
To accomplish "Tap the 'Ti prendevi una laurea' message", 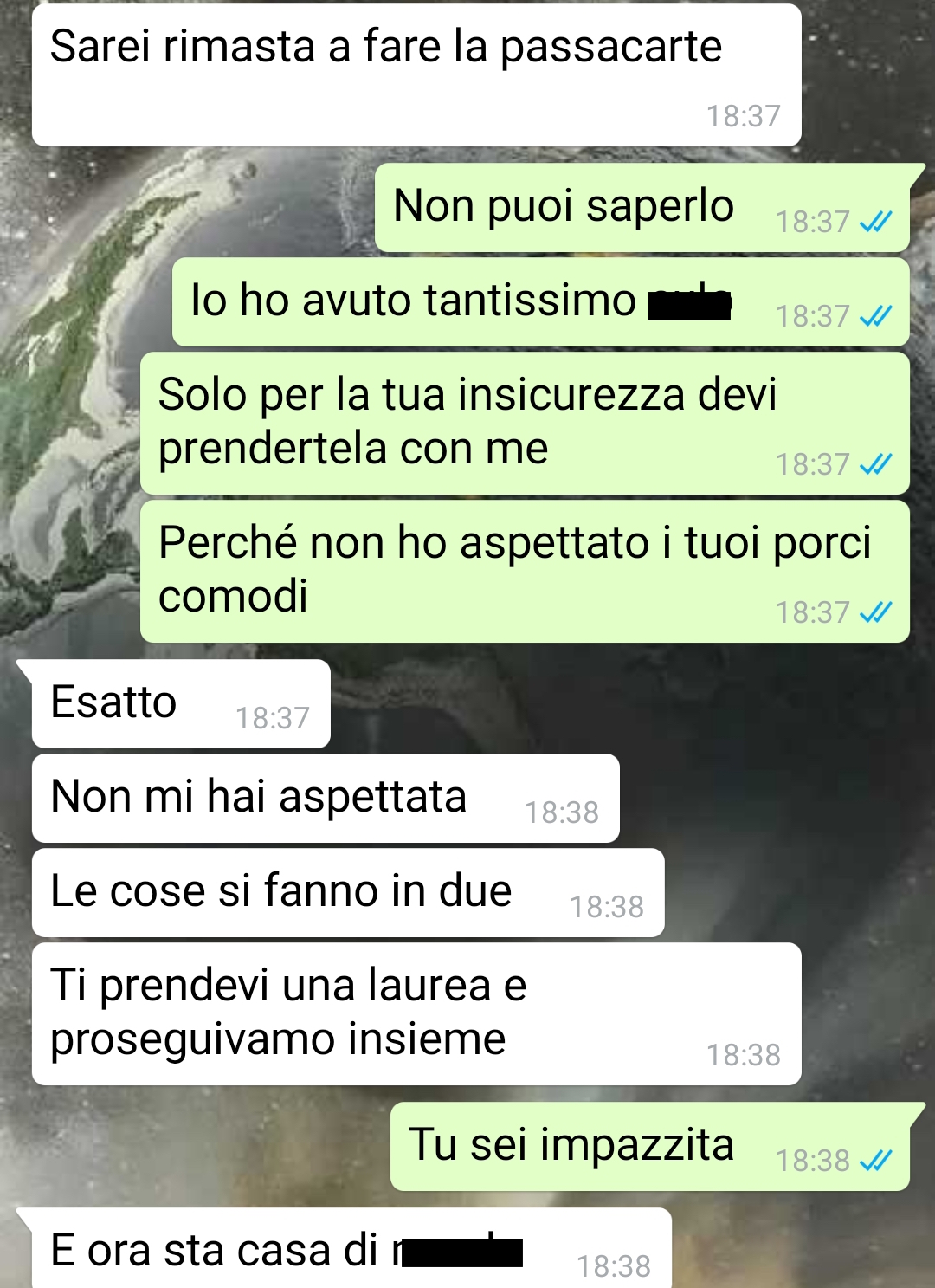I will [x=416, y=1014].
